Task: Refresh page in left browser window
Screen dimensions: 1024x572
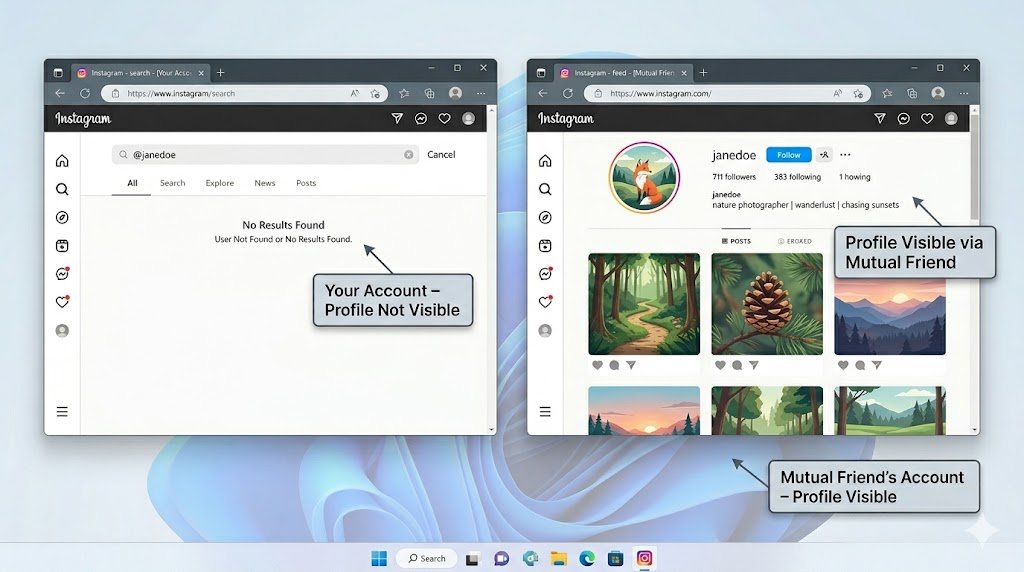Action: coord(85,93)
